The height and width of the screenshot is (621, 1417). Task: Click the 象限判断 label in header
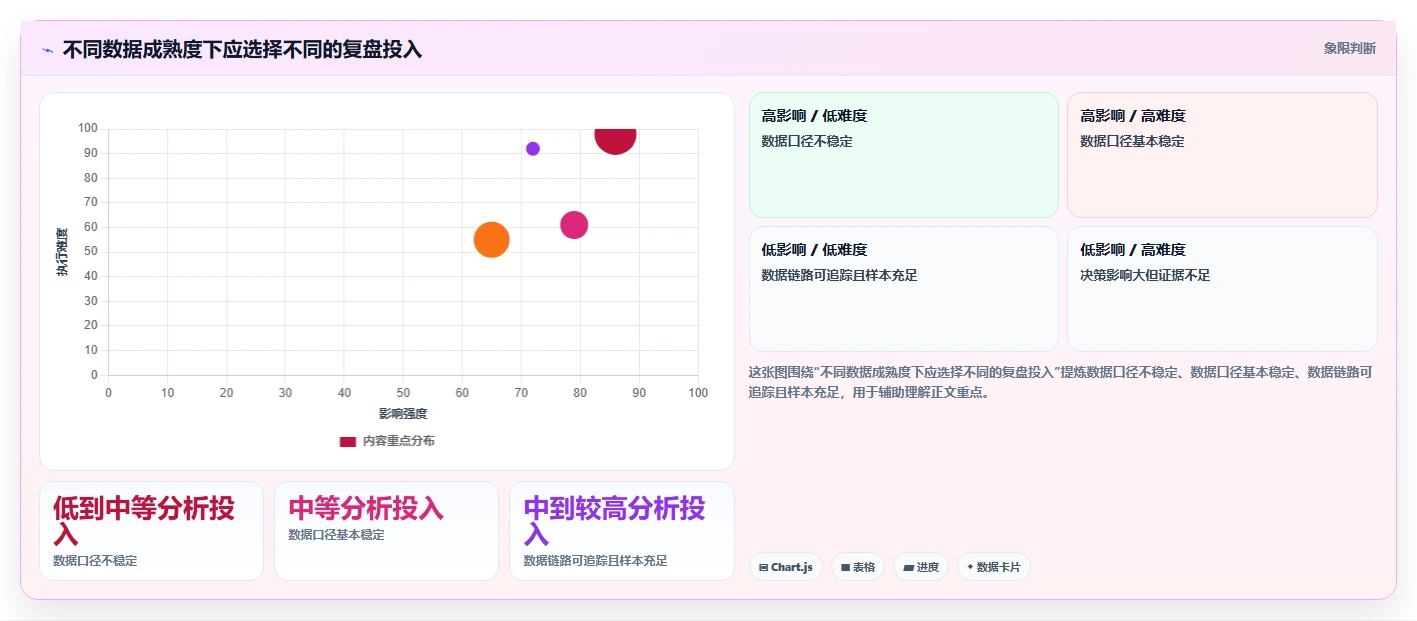tap(1349, 48)
